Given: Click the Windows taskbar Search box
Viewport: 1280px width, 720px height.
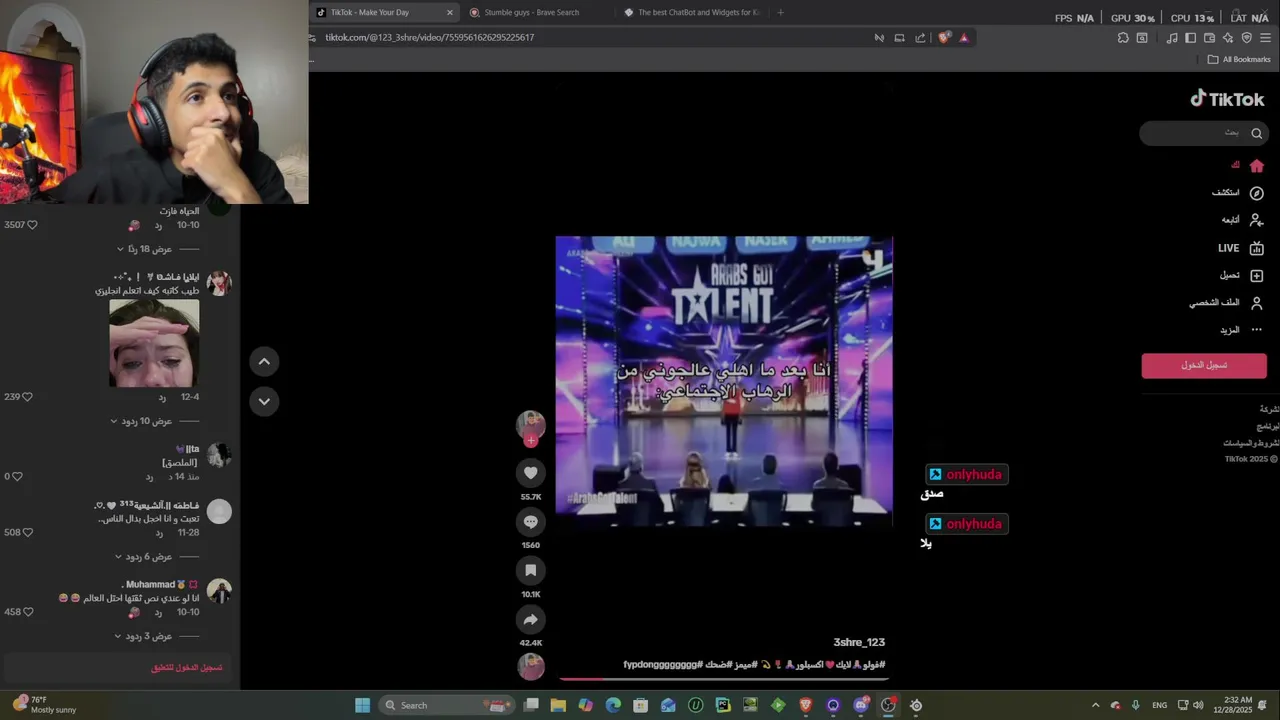Looking at the screenshot, I should click(445, 705).
